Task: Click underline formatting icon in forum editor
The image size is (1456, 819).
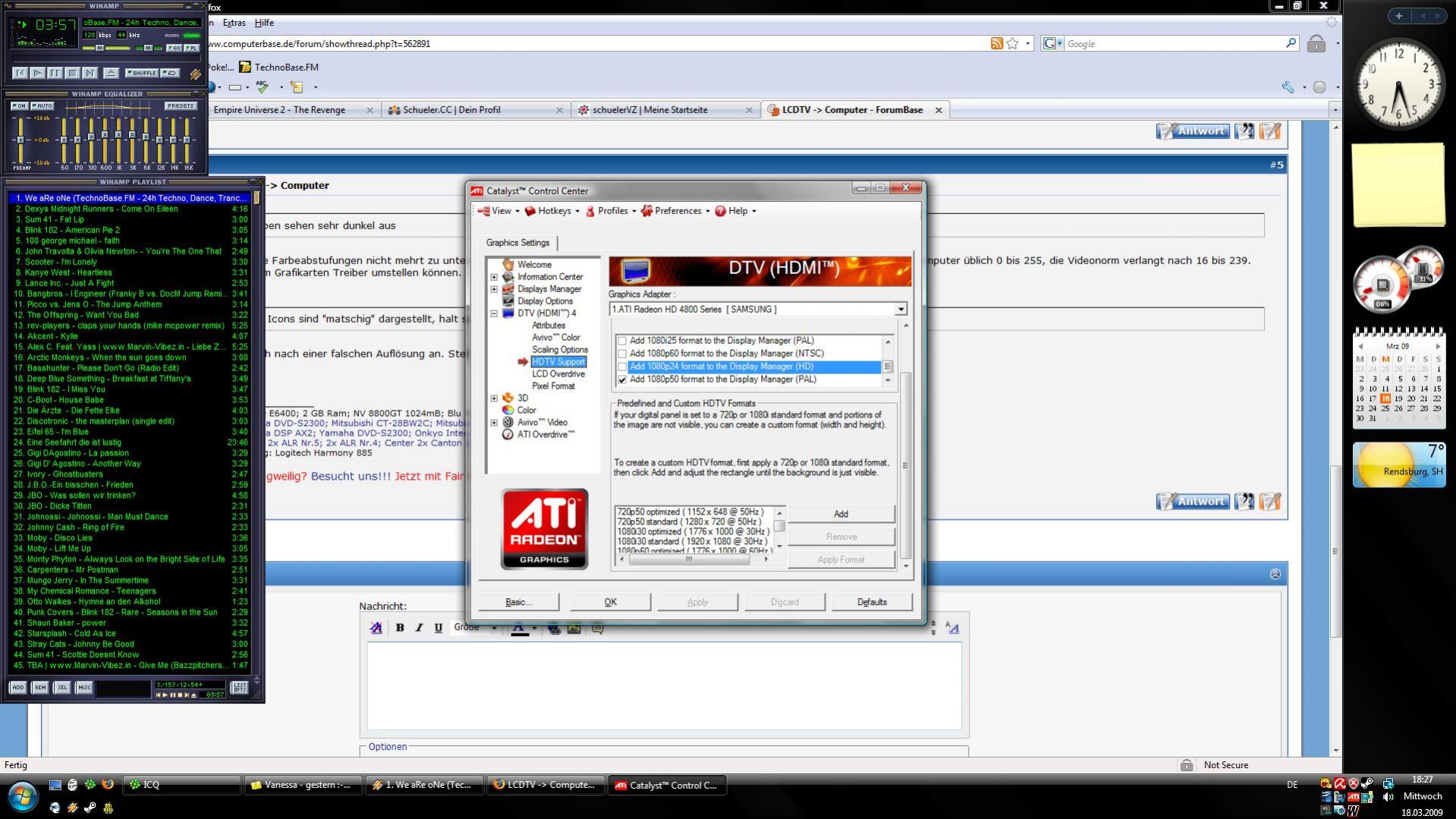Action: (438, 628)
